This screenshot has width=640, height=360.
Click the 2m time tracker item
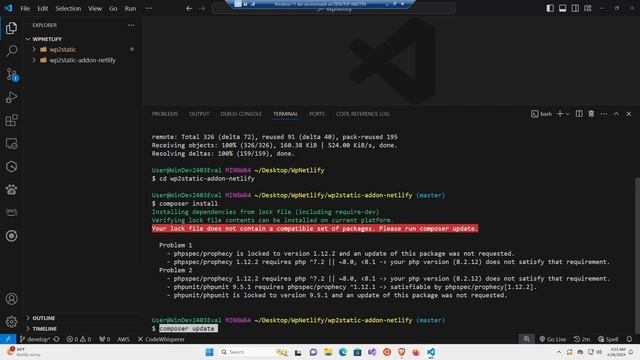(582, 339)
